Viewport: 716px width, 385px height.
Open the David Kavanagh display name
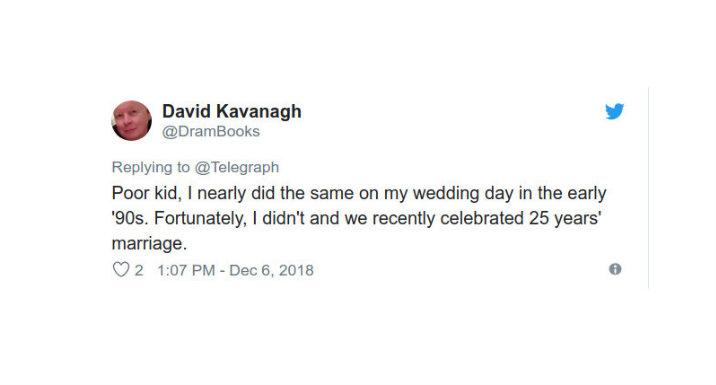click(x=232, y=111)
